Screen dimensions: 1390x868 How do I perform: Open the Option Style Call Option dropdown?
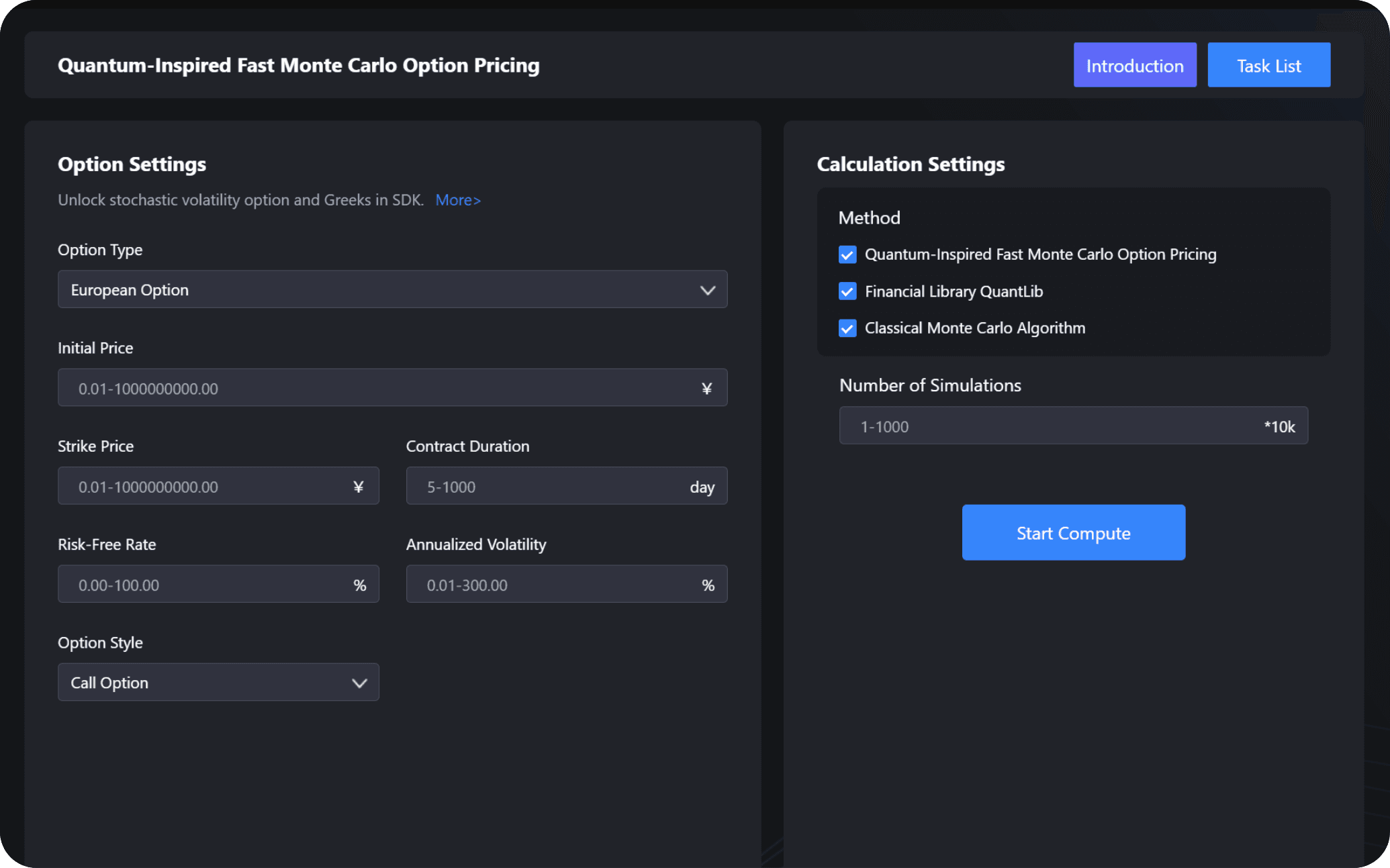(218, 682)
